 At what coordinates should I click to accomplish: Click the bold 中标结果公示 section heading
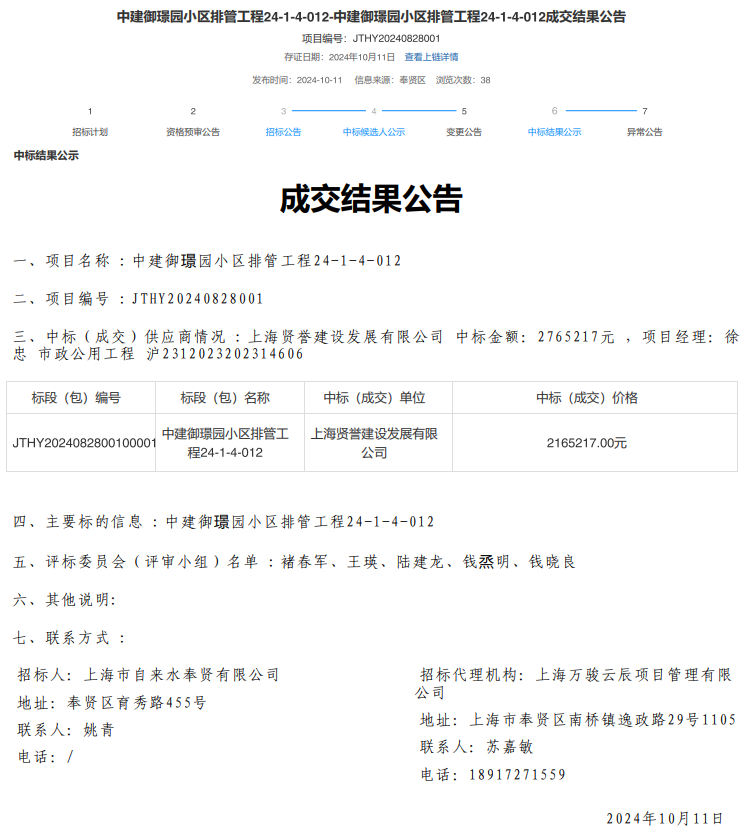click(46, 156)
